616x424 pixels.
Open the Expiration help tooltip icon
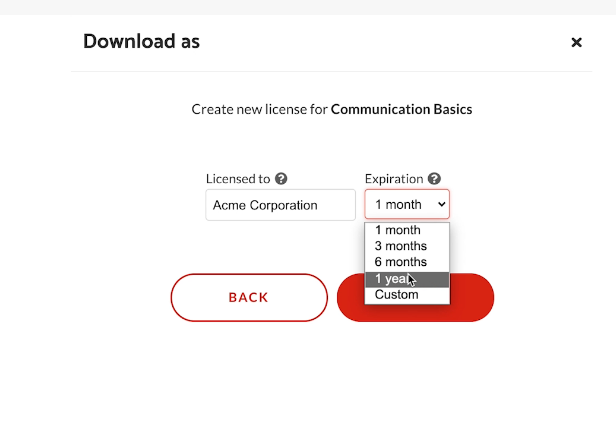[434, 179]
